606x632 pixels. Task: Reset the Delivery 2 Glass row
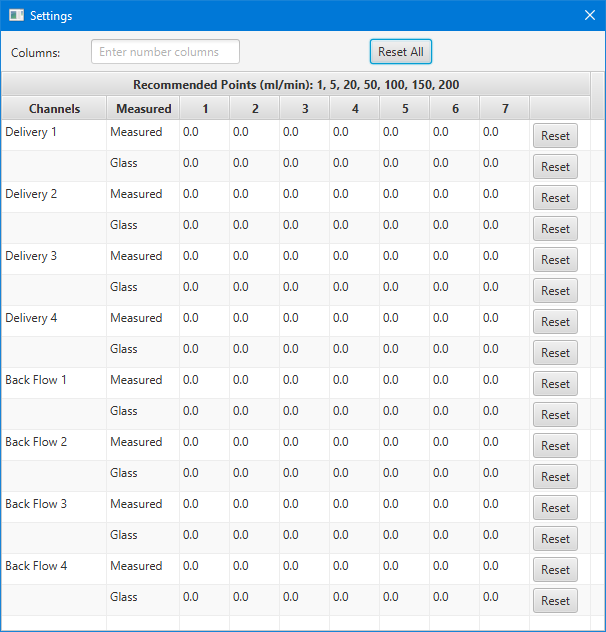555,229
